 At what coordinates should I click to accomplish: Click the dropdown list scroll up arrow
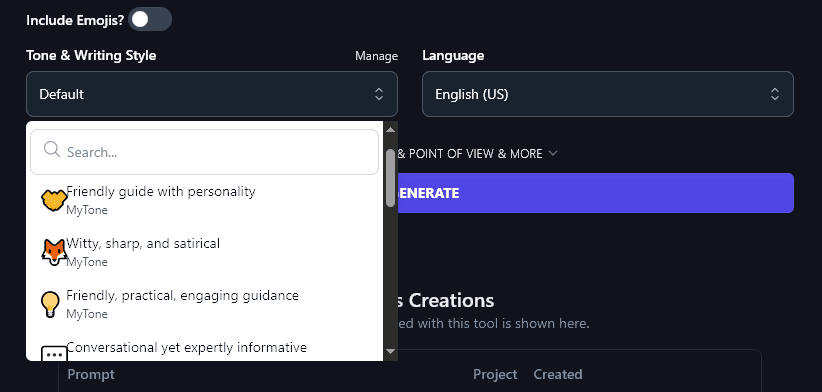[391, 129]
